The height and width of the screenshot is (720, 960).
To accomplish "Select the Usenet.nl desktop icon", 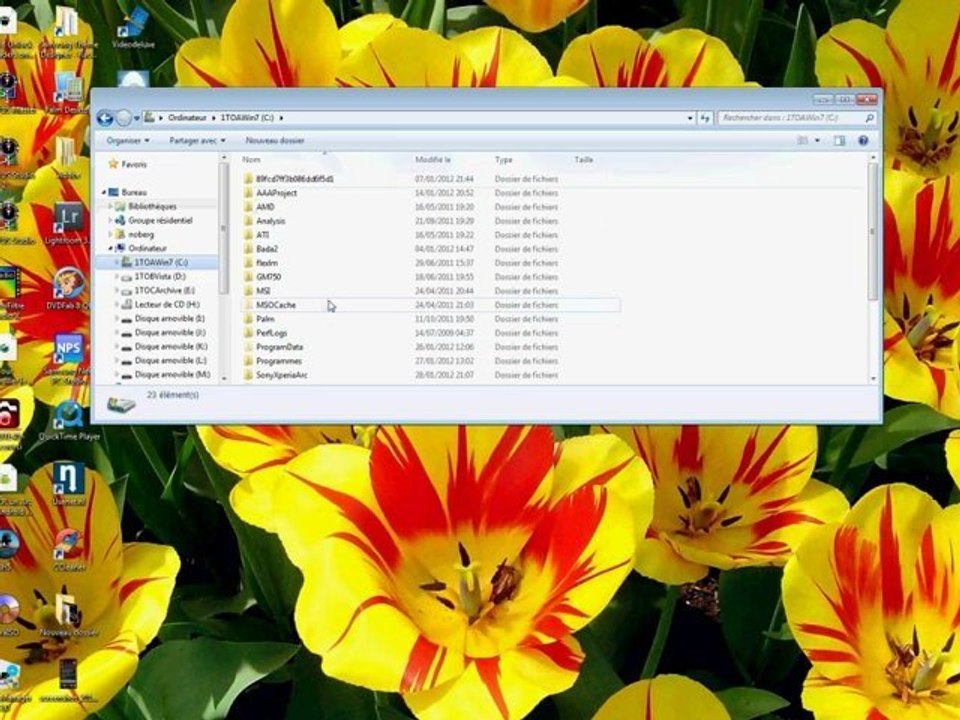I will point(69,484).
